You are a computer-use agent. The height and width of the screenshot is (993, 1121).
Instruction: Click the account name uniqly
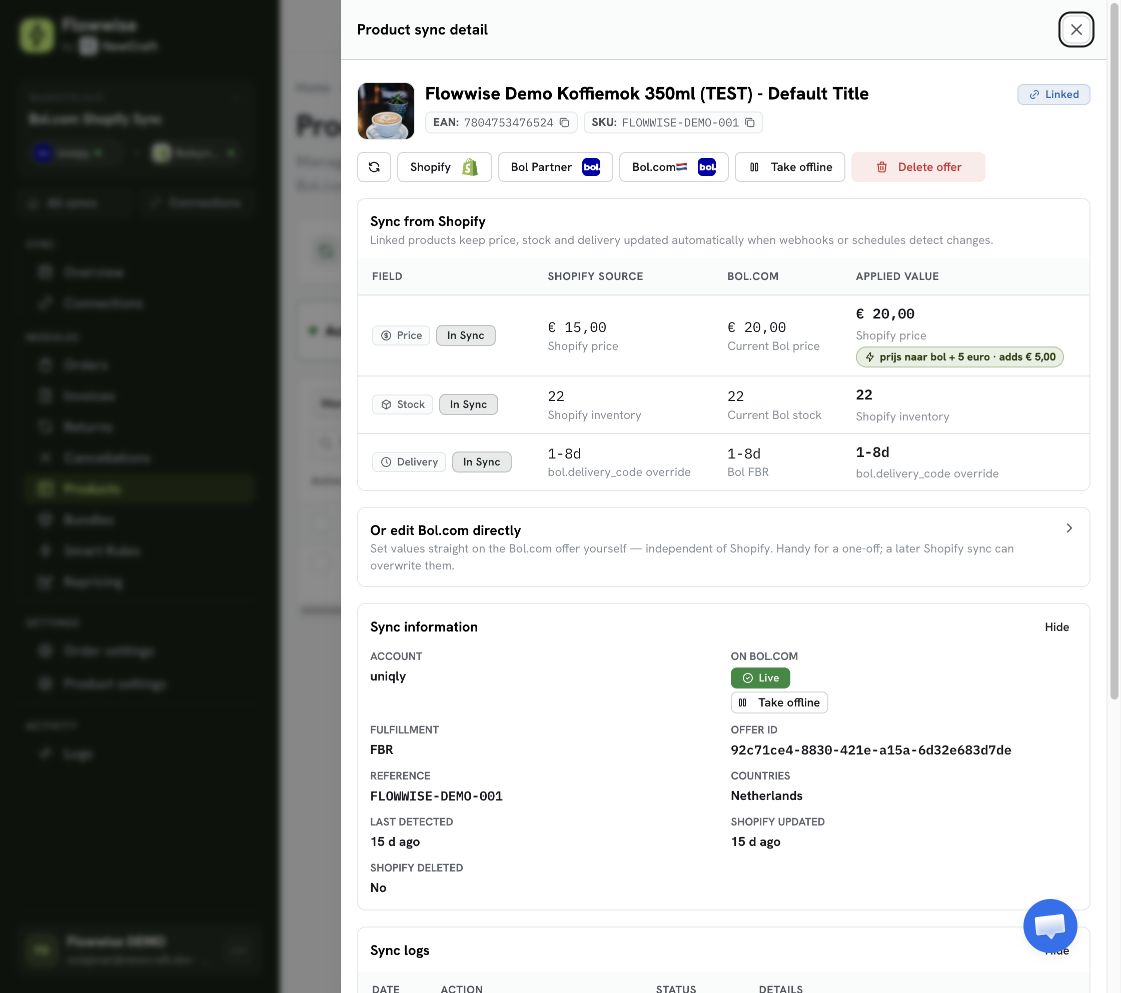click(x=388, y=676)
